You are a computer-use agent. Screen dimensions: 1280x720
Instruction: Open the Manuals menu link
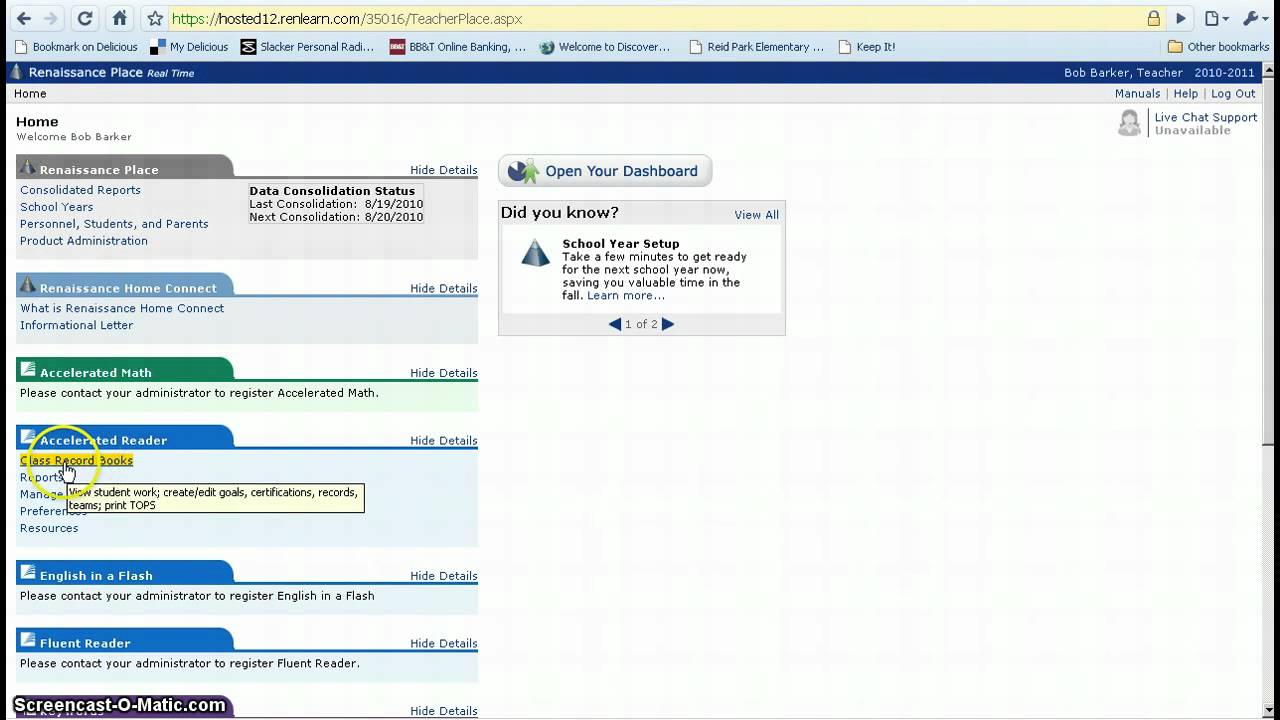click(1137, 94)
